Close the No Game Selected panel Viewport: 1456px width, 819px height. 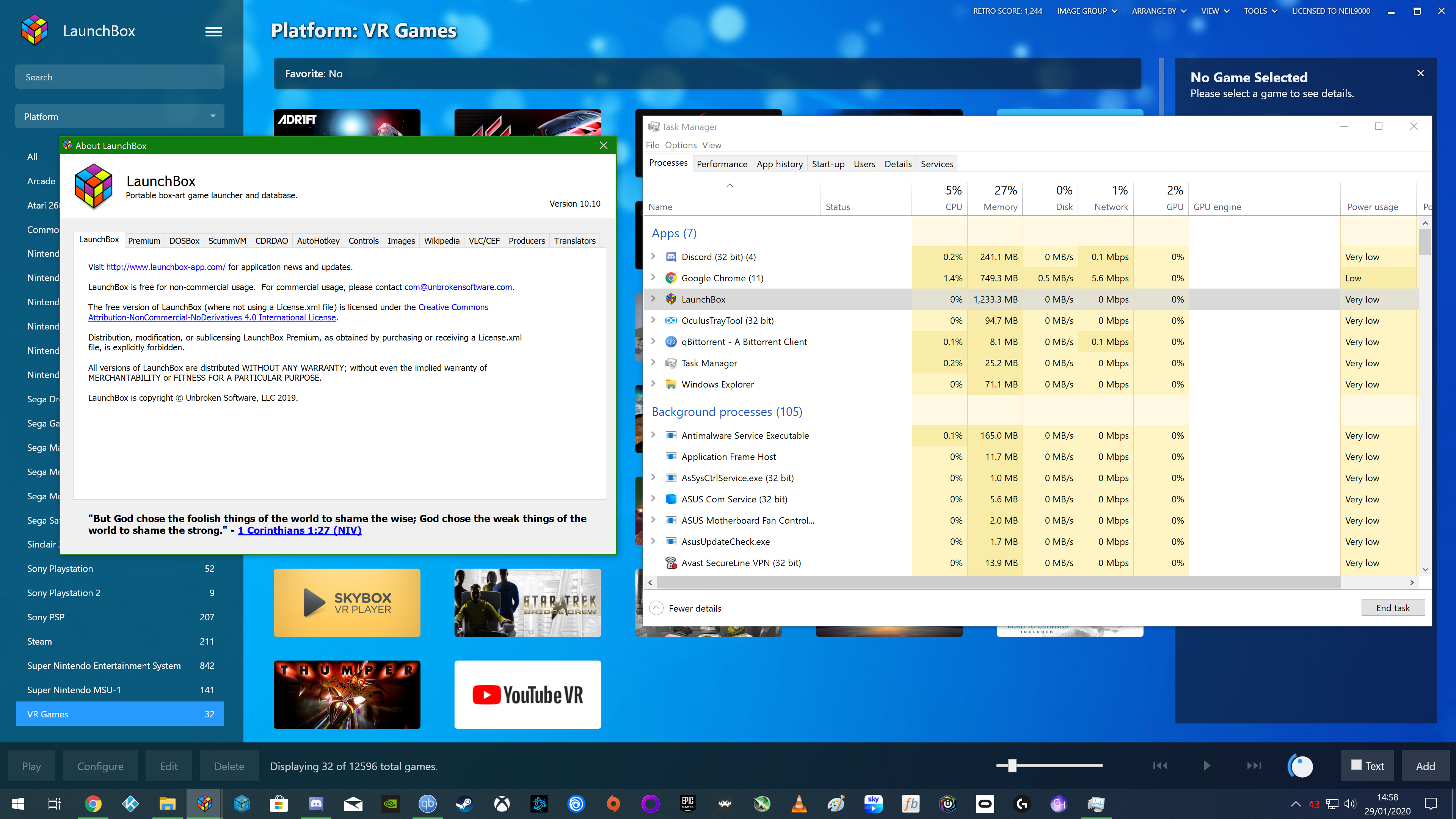coord(1420,74)
